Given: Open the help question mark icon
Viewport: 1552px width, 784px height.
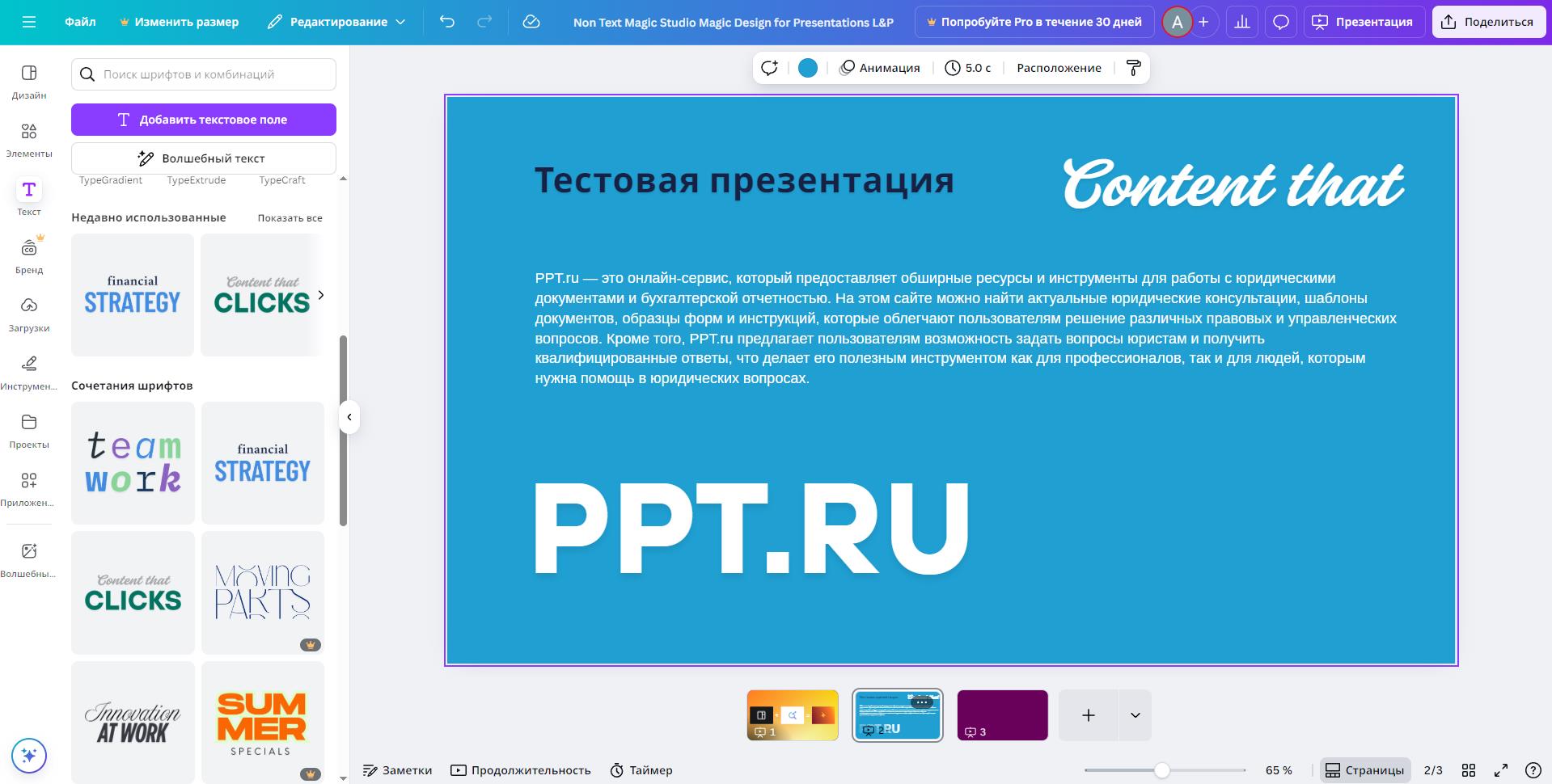Looking at the screenshot, I should [1532, 770].
